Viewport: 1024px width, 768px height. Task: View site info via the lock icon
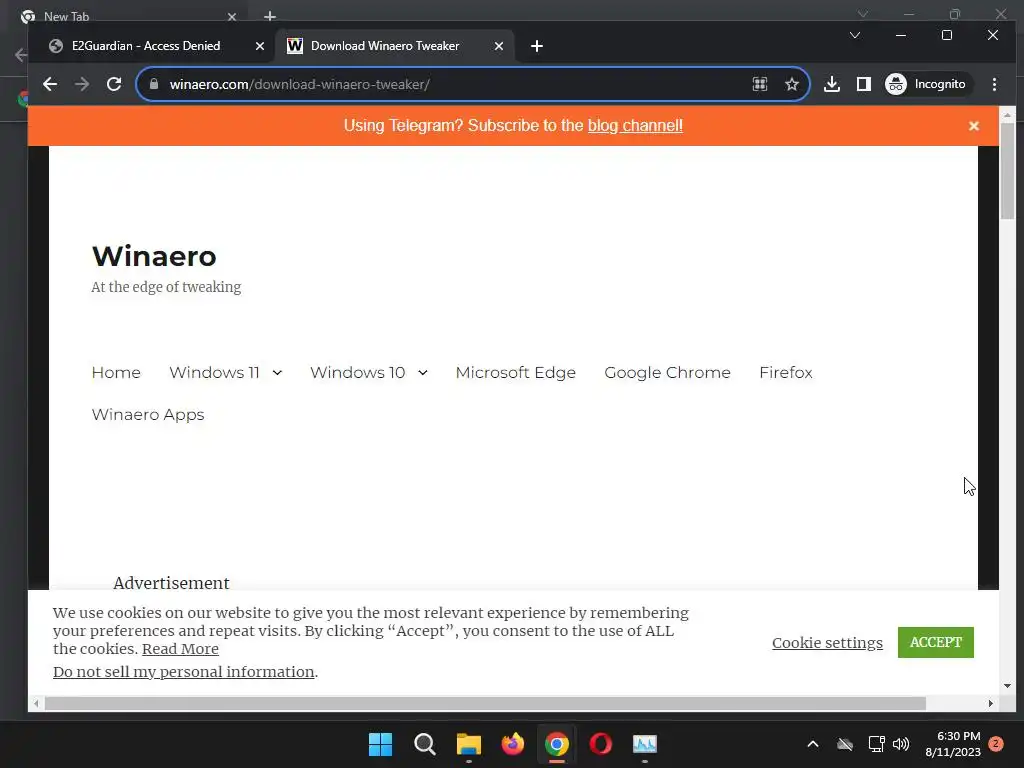(x=154, y=84)
